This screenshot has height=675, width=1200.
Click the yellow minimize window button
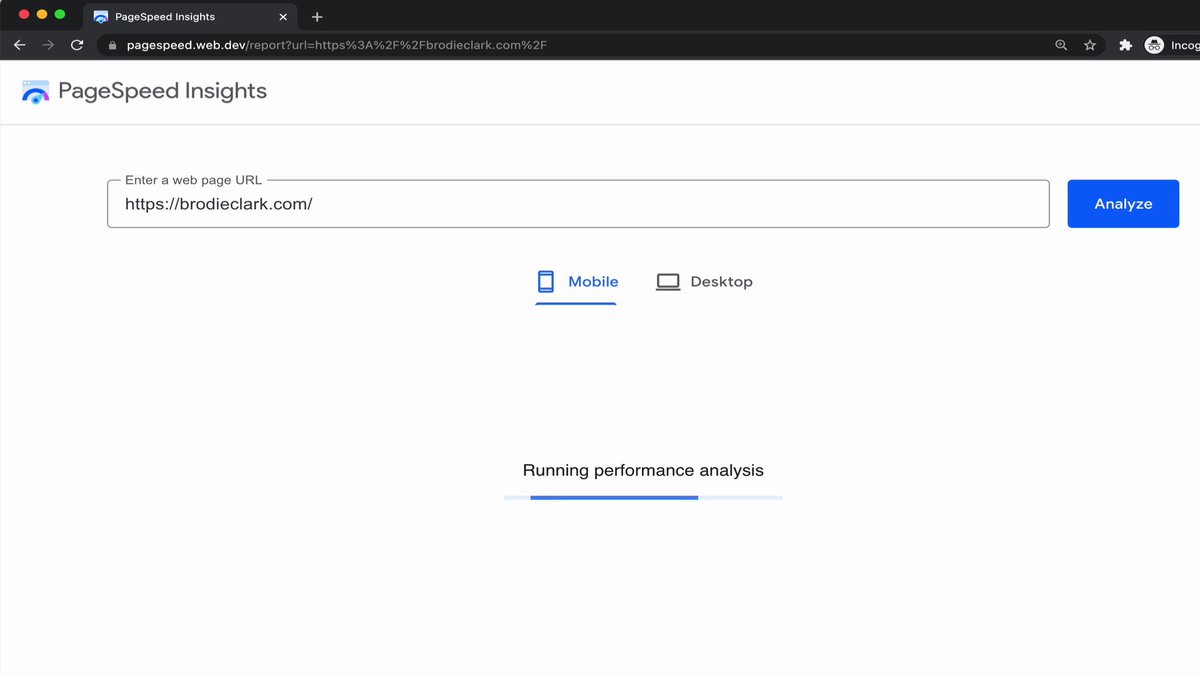click(42, 14)
